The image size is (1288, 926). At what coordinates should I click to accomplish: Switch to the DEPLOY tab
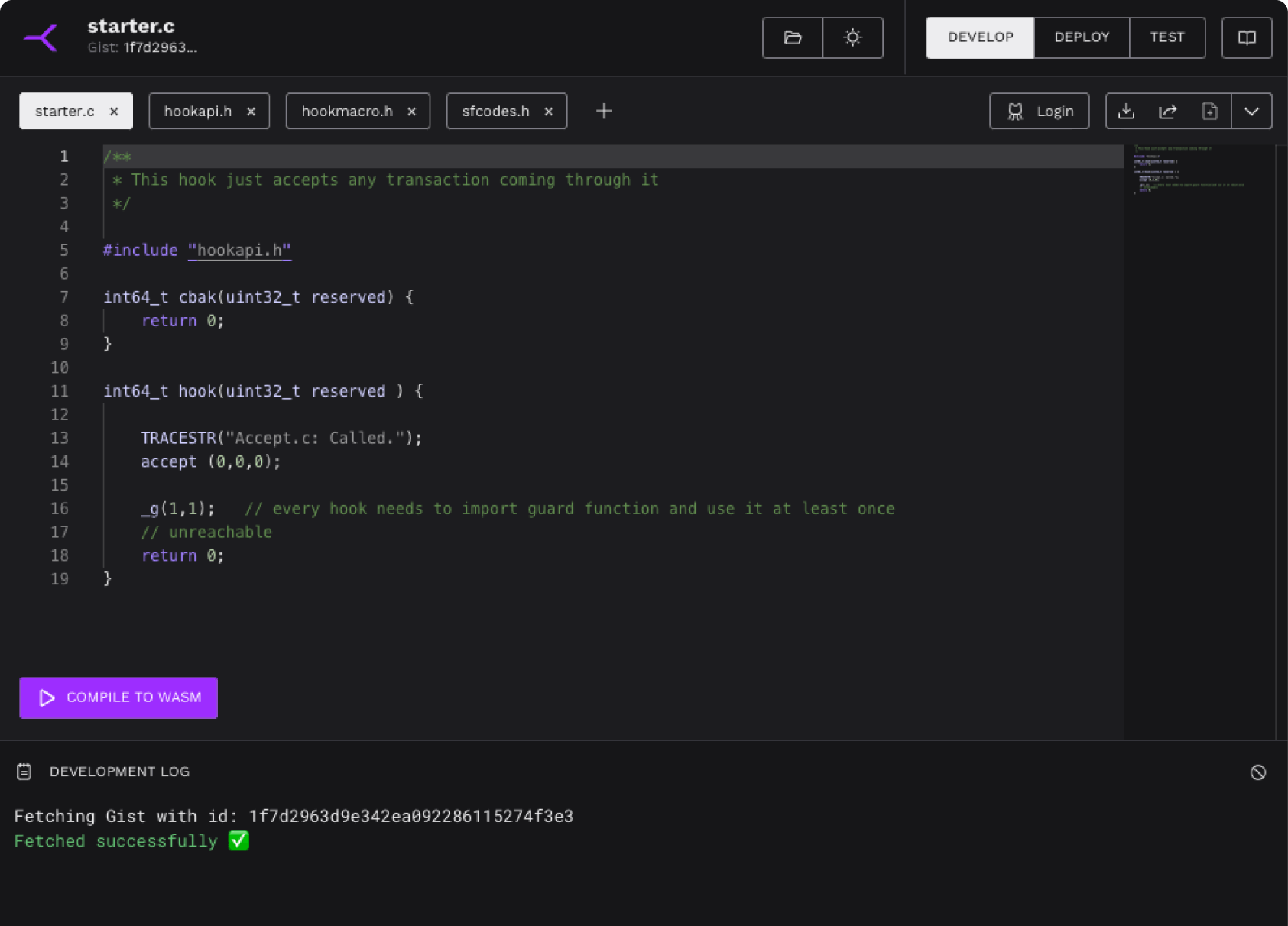(1081, 37)
